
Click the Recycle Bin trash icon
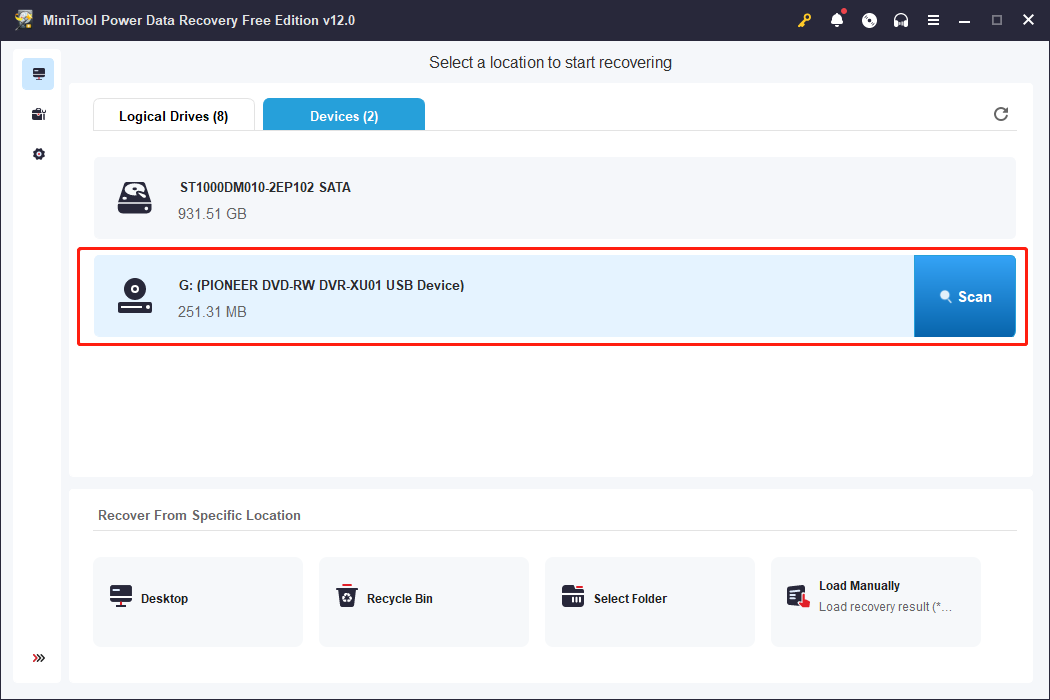coord(347,596)
